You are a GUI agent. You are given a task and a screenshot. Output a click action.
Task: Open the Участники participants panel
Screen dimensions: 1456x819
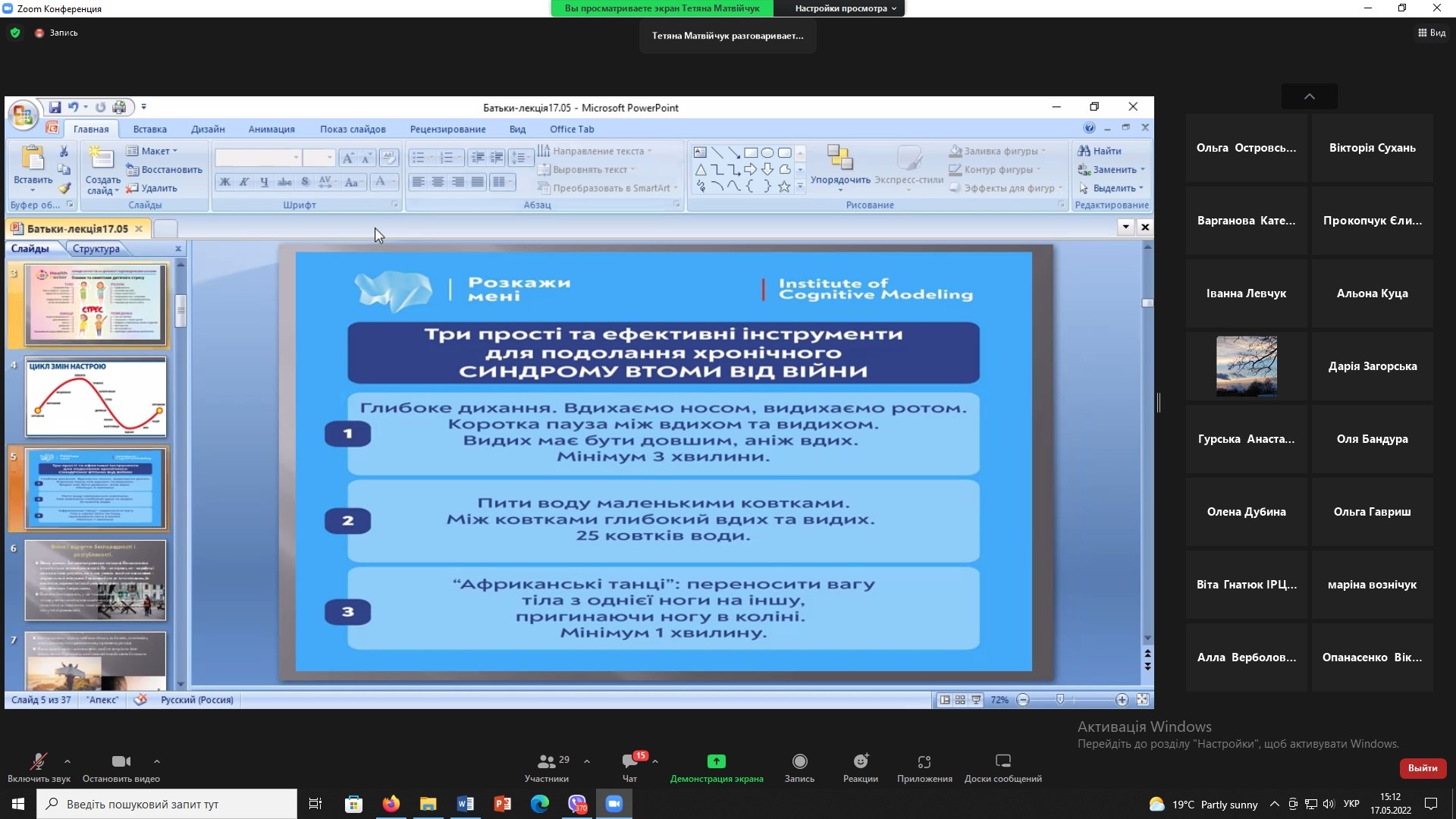[546, 761]
